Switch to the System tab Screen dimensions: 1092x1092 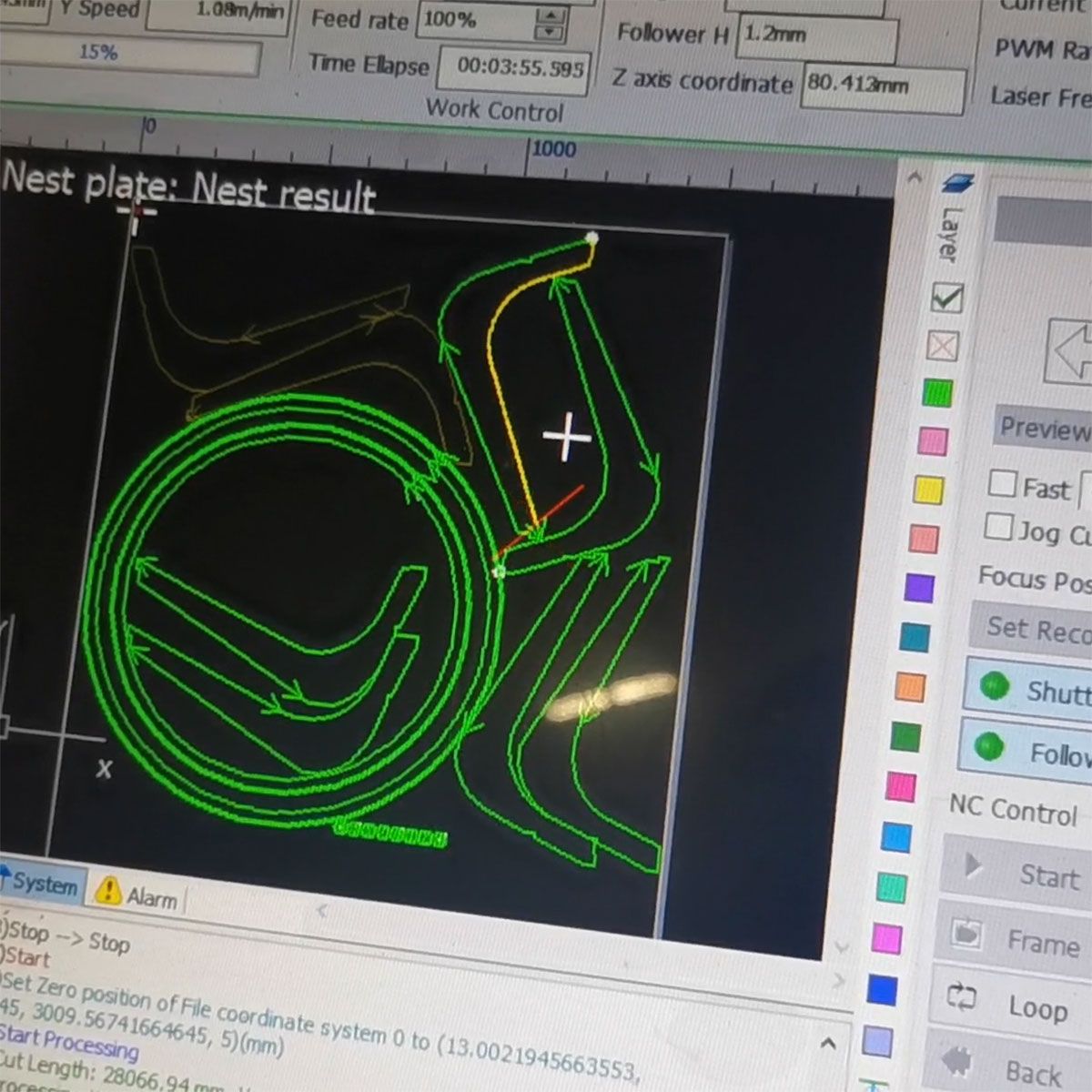pyautogui.click(x=41, y=883)
